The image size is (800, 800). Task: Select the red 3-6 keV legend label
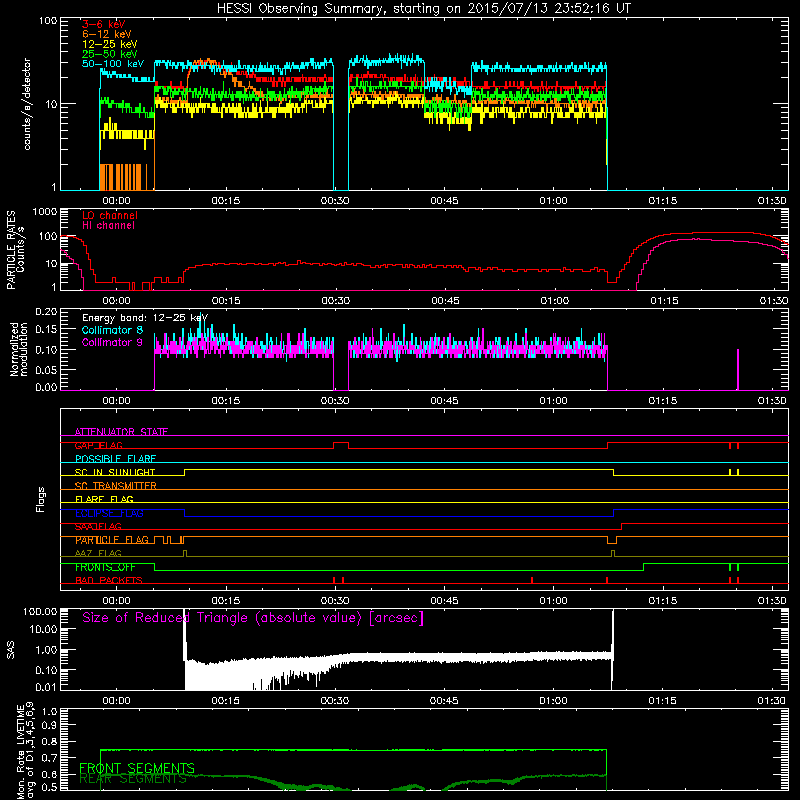coord(104,24)
